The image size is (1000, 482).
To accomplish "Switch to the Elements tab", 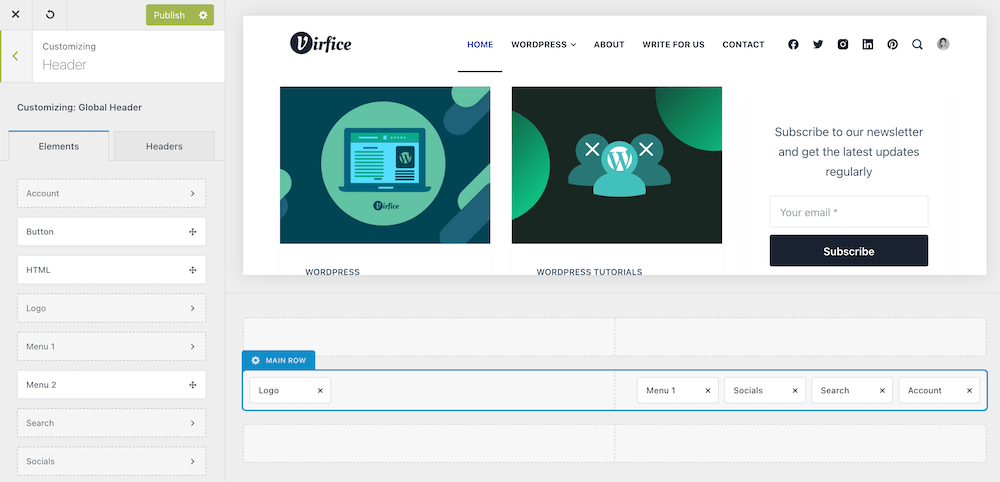I will [59, 146].
